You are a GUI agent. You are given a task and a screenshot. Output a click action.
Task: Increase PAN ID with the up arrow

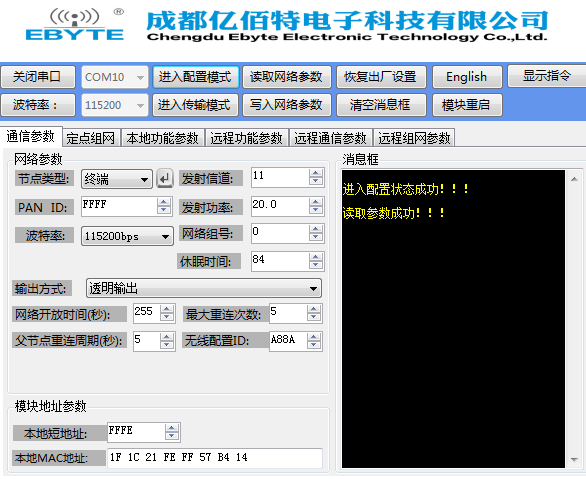[164, 202]
